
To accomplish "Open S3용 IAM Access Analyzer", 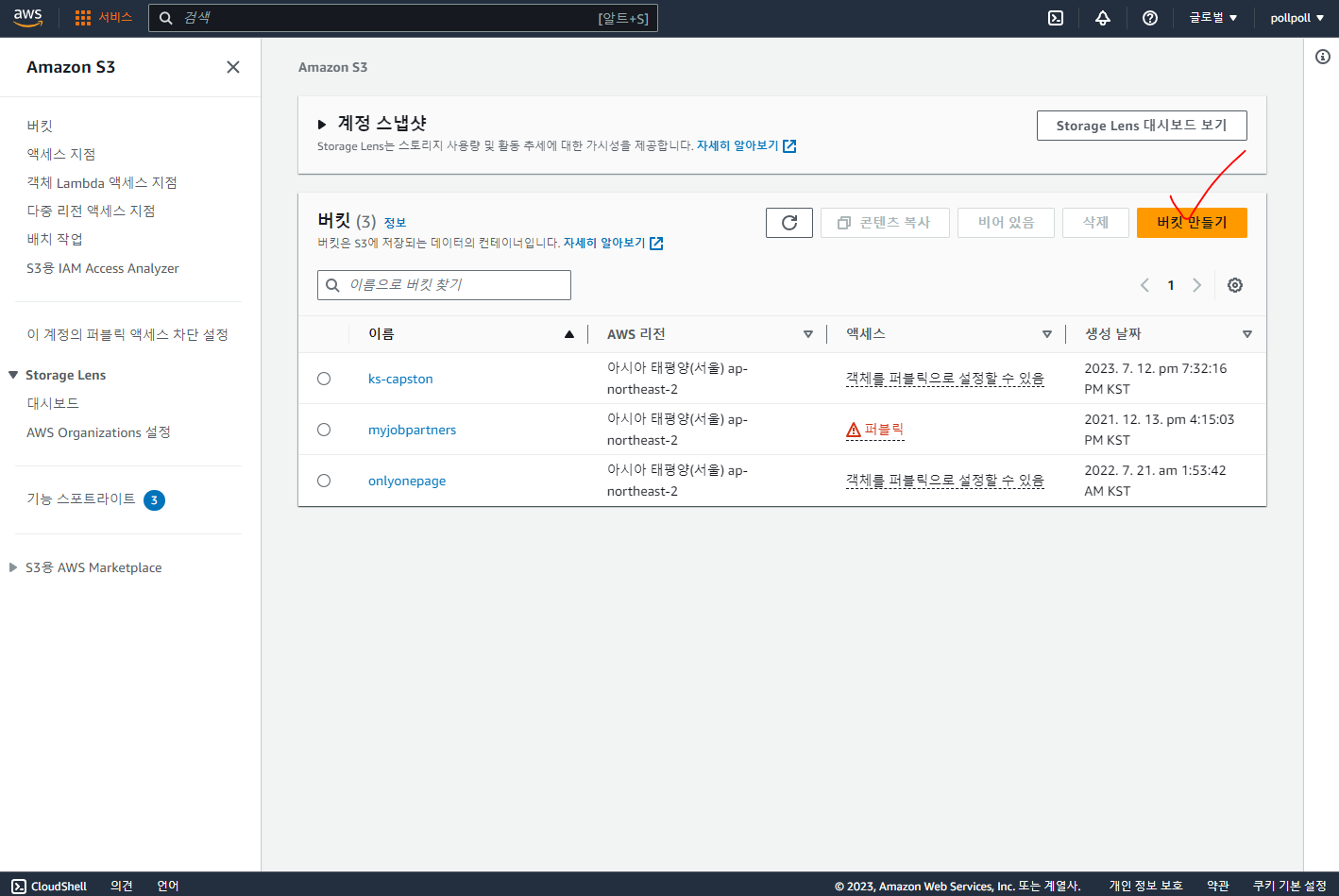I will click(103, 268).
